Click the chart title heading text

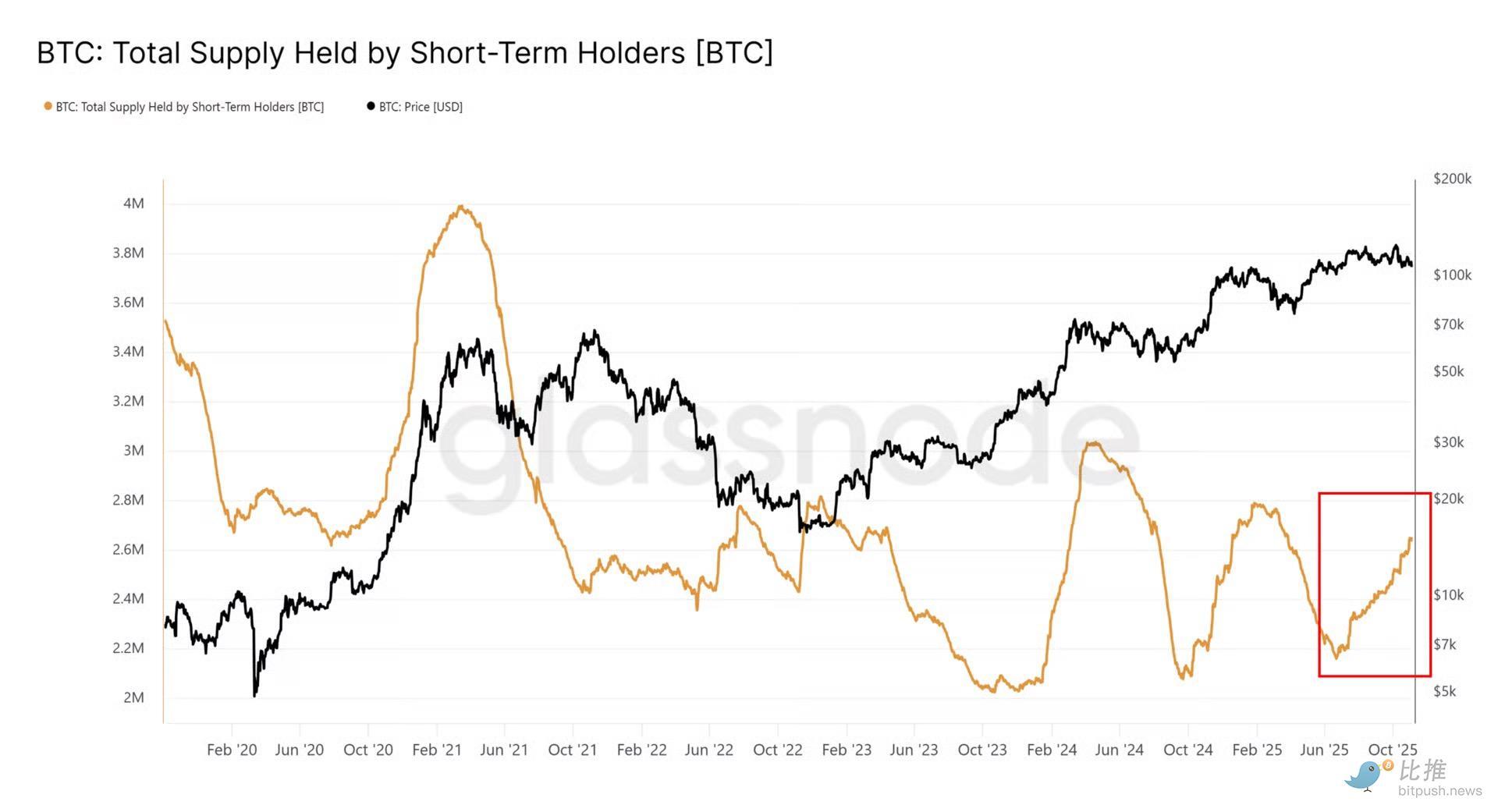[x=405, y=52]
